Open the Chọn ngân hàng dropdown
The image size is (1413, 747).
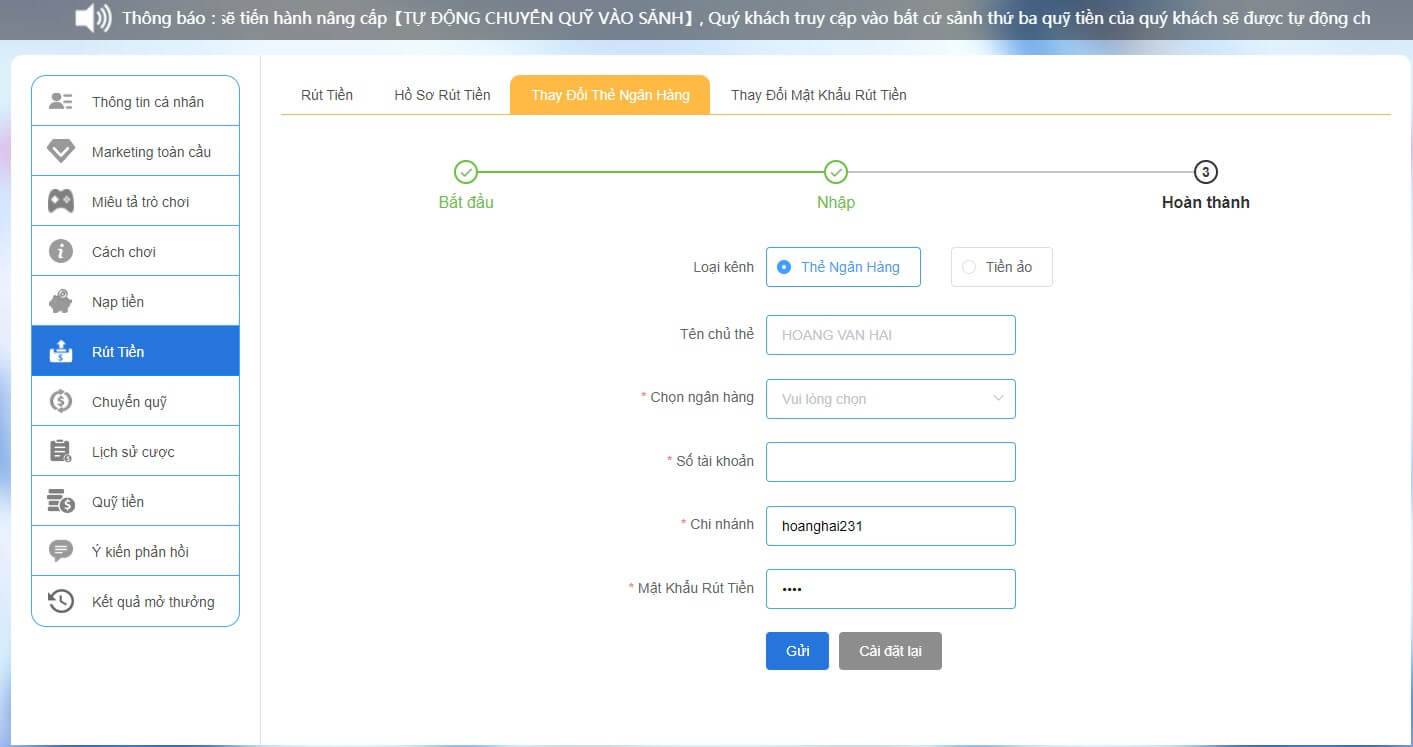coord(890,398)
